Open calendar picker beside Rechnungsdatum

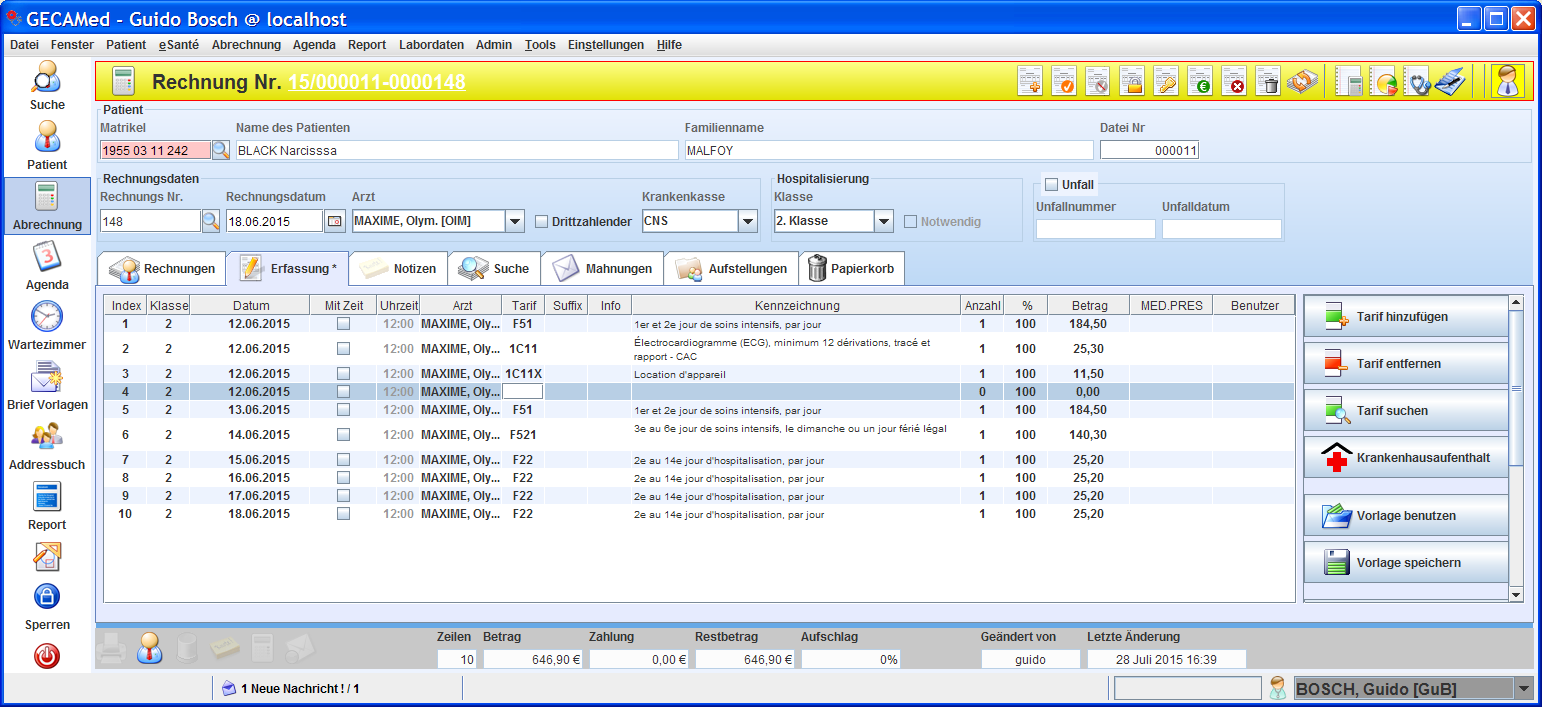point(335,221)
